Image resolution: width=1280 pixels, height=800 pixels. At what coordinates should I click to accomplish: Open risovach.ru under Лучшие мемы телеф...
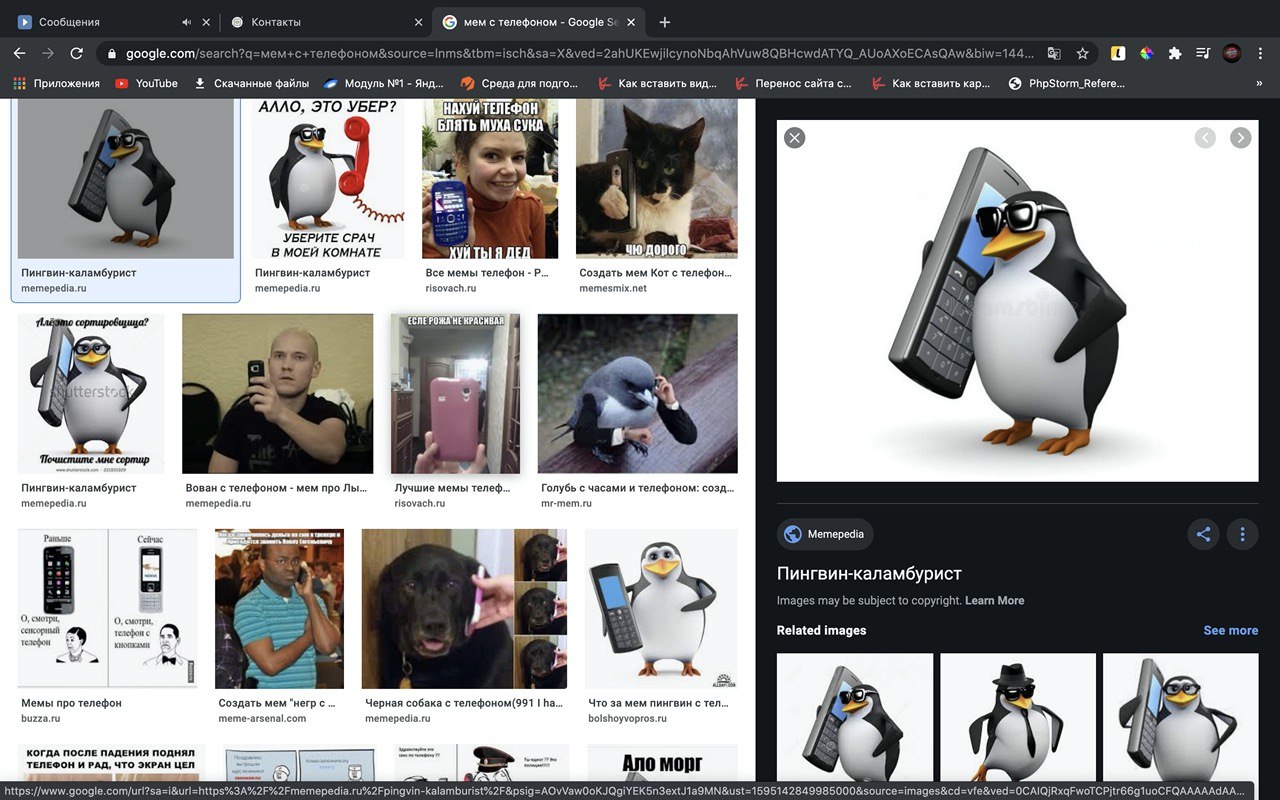420,503
